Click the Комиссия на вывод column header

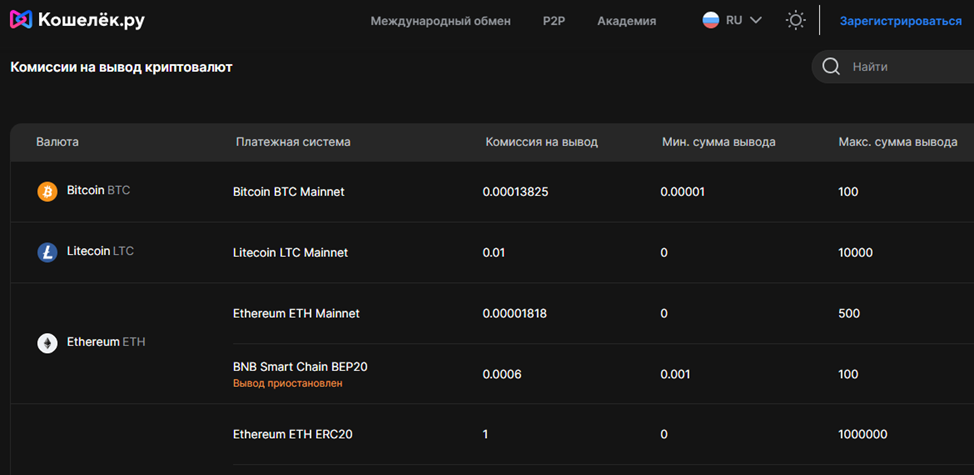tap(542, 142)
